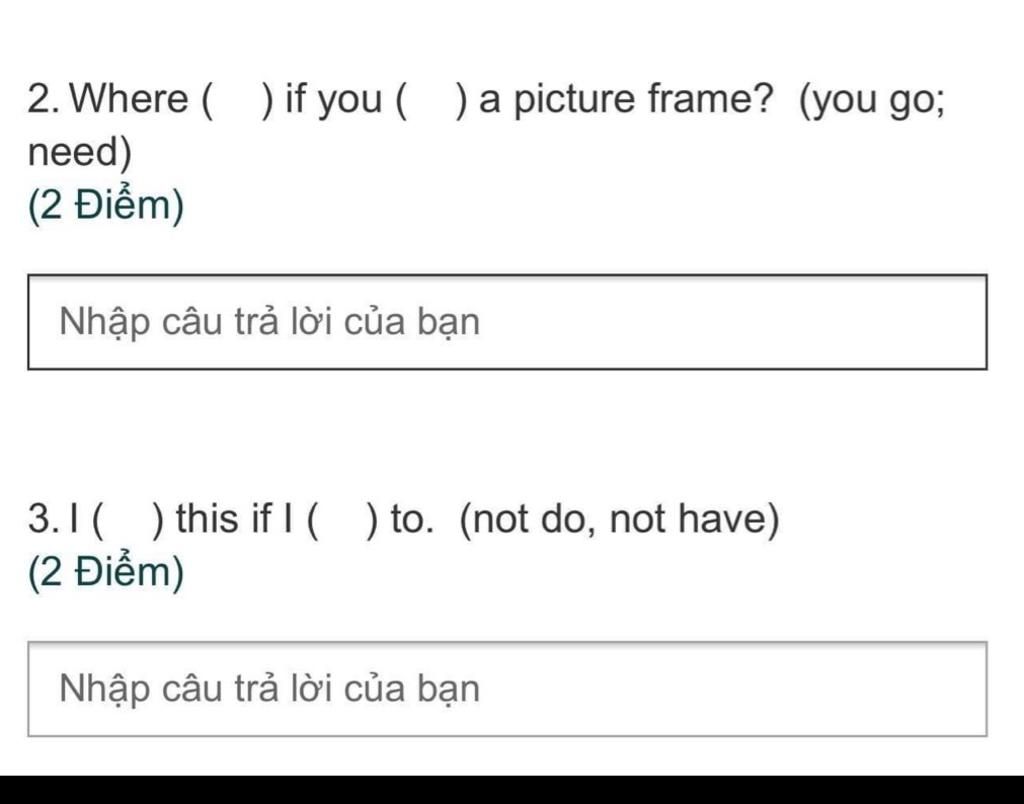The height and width of the screenshot is (804, 1024).
Task: Click the word 'to.' in question 3
Action: coord(412,520)
